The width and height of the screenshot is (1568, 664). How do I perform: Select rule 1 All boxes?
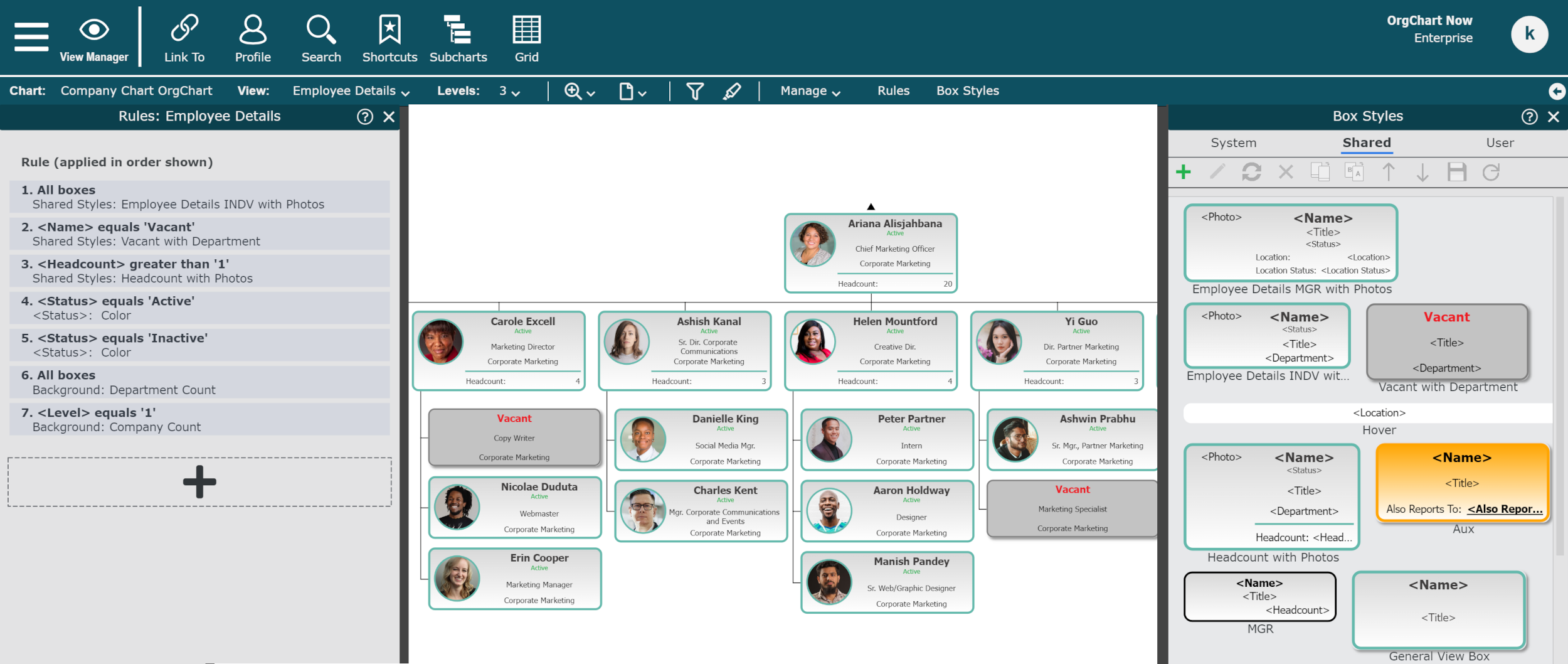coord(199,197)
